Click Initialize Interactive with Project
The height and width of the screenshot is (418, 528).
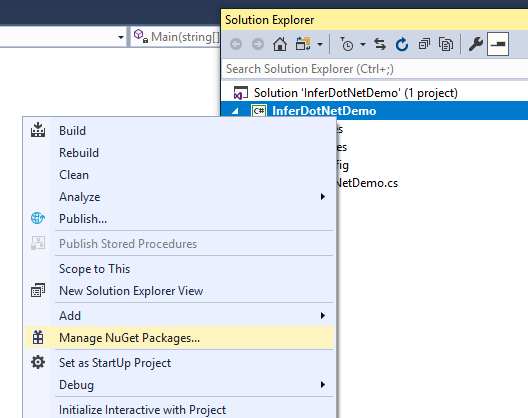point(179,410)
